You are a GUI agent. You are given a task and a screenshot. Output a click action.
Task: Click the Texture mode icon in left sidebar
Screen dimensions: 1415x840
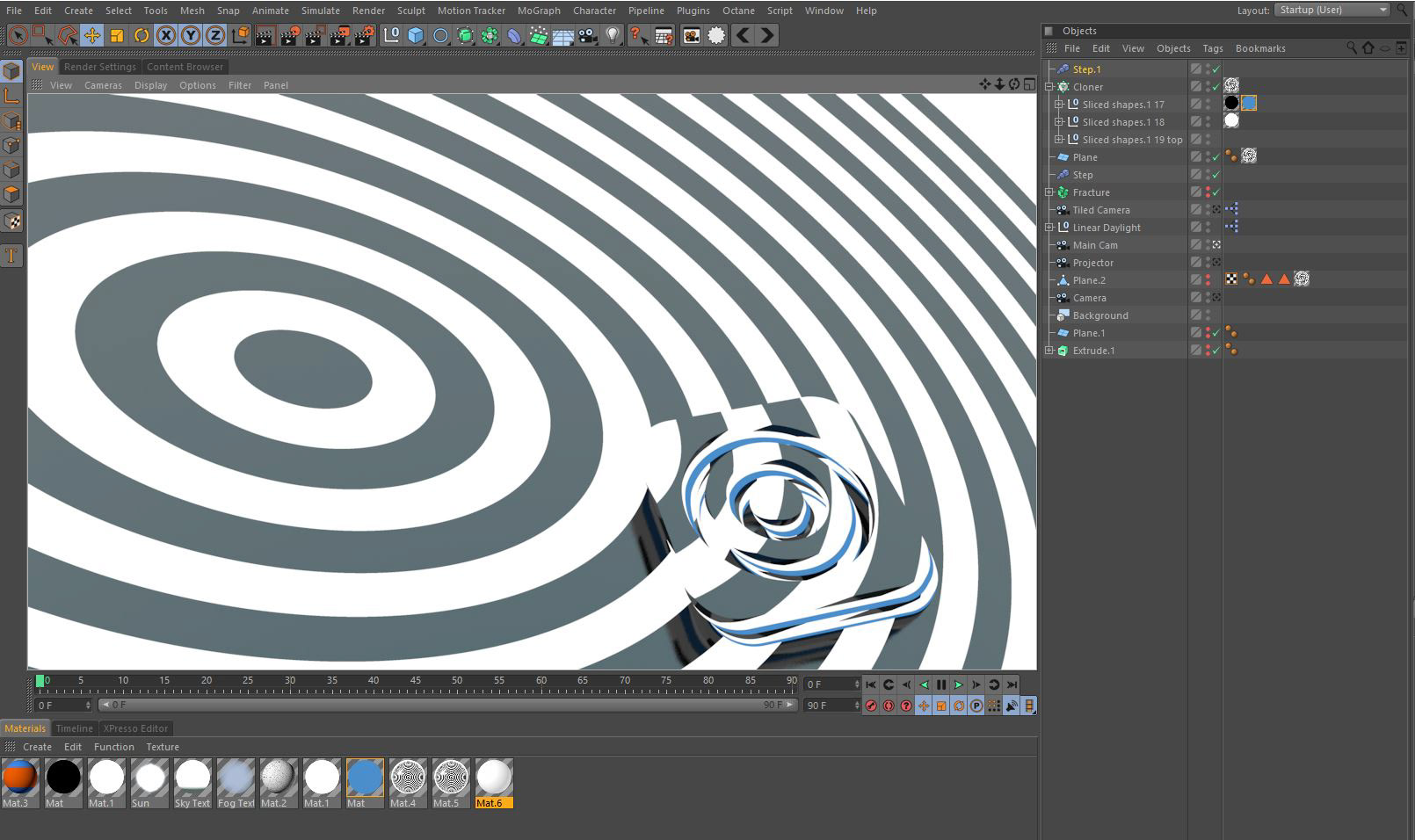coord(11,221)
